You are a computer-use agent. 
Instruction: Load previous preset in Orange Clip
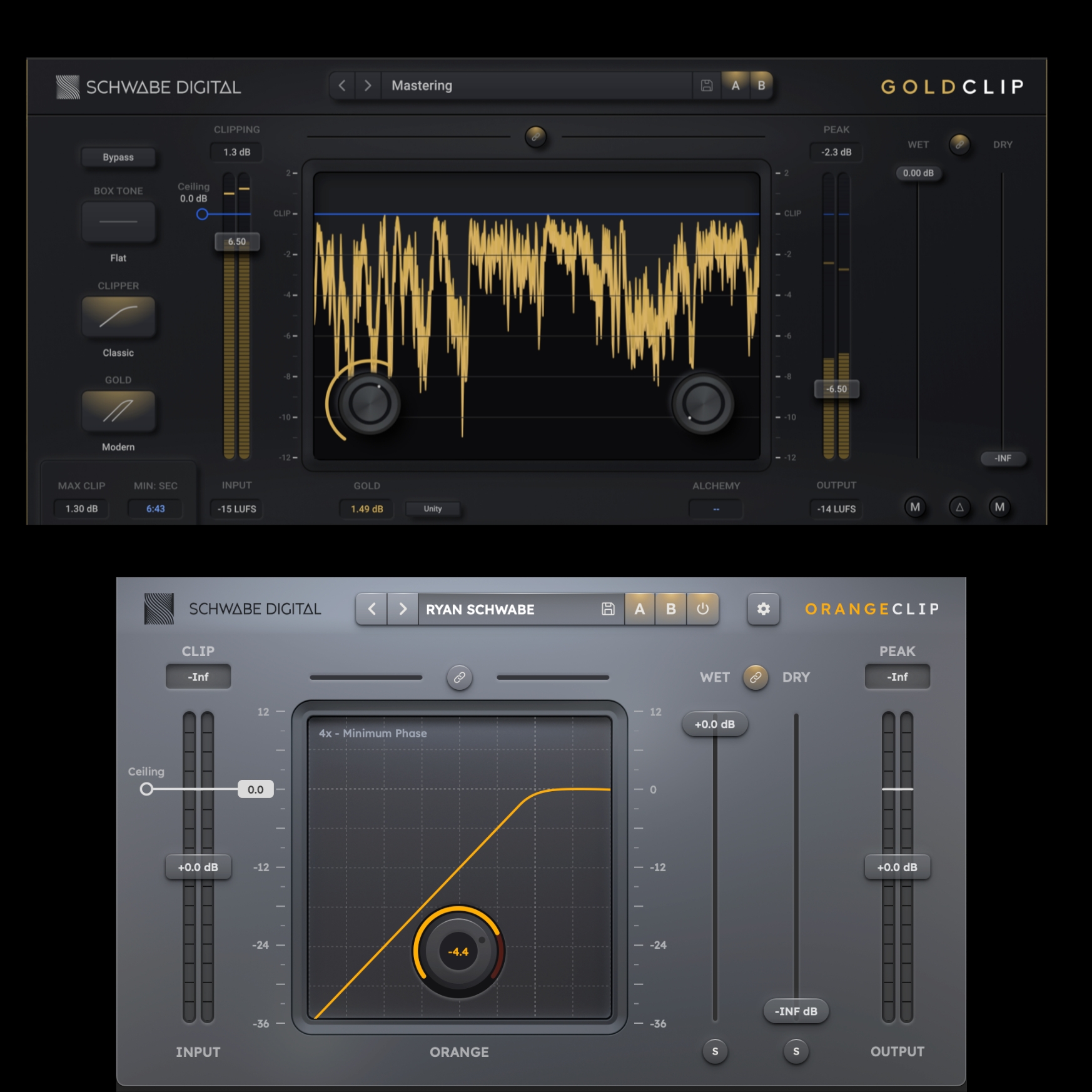click(x=372, y=609)
